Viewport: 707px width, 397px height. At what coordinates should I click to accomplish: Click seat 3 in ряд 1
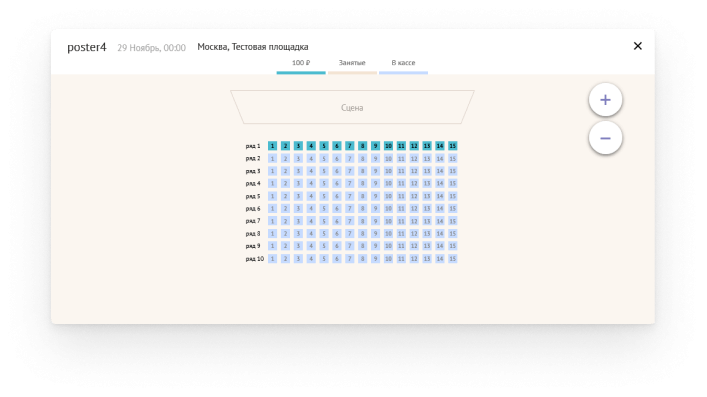click(298, 146)
